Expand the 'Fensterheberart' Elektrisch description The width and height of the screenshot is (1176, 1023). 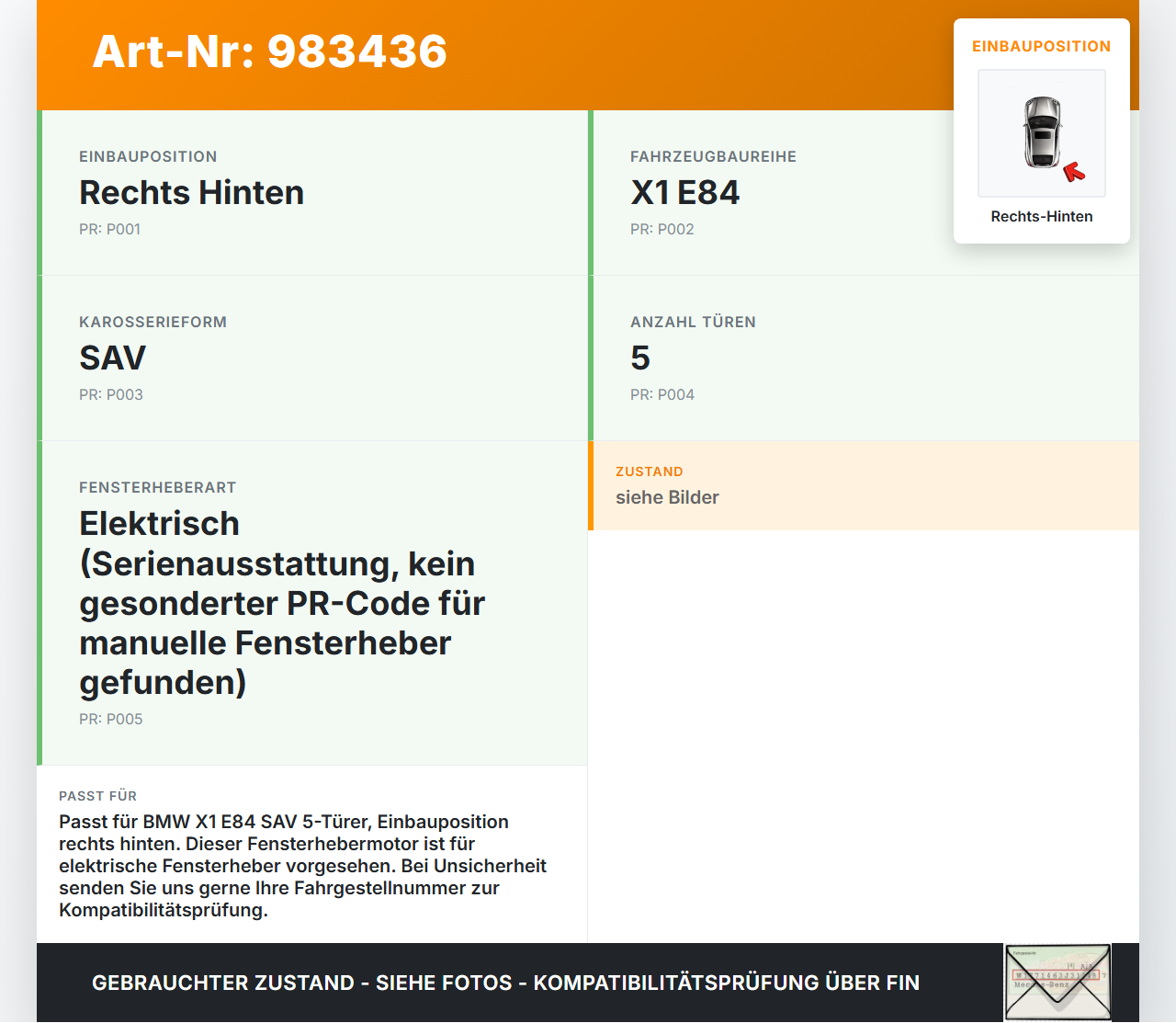point(282,603)
